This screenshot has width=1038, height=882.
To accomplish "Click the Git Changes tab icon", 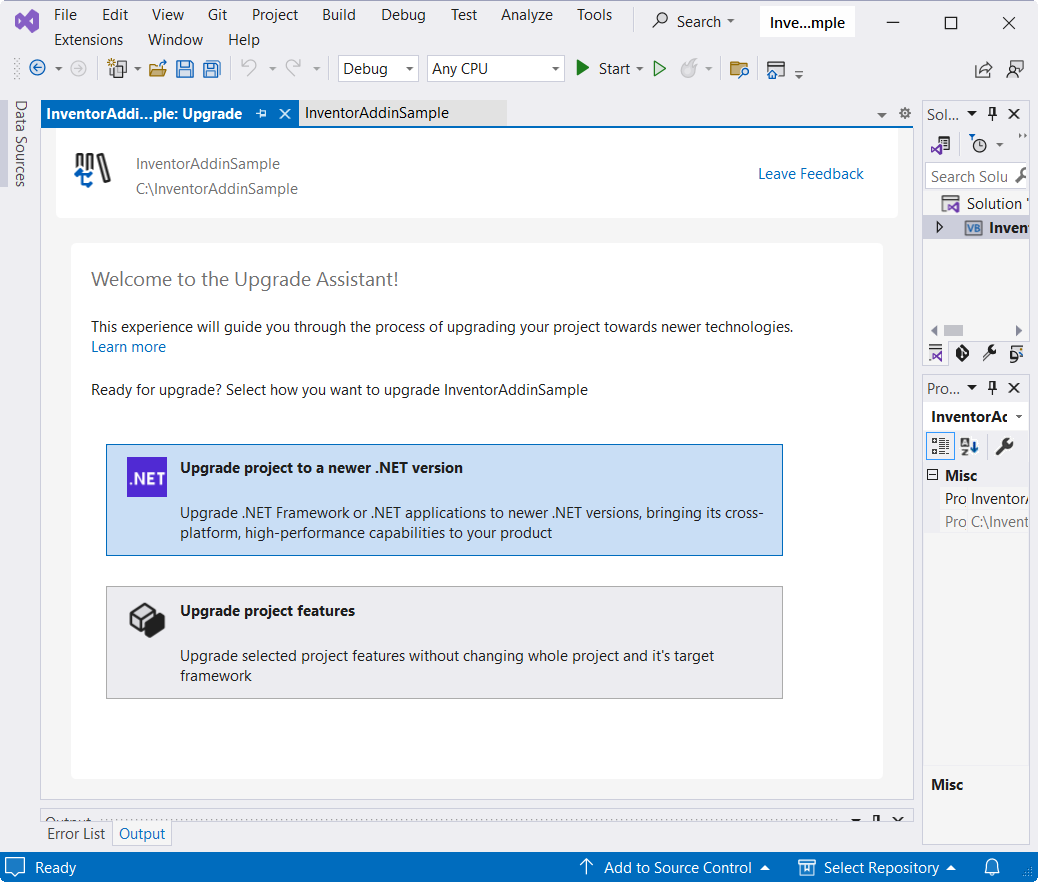I will click(x=963, y=354).
